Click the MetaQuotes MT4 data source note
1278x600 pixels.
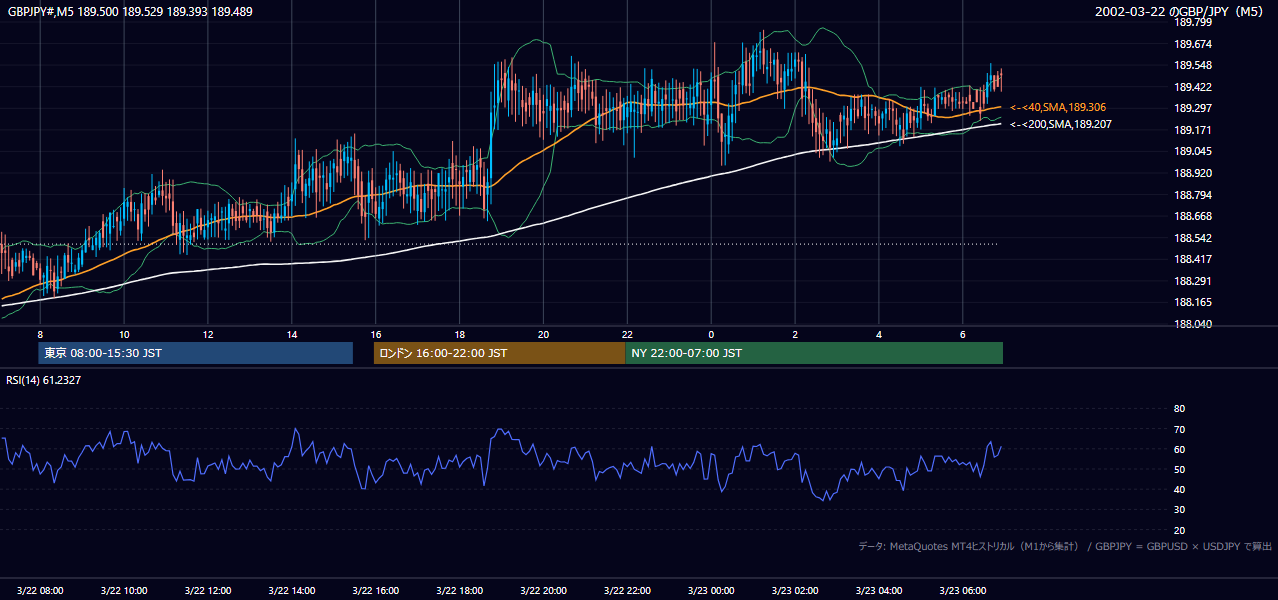click(x=1065, y=546)
